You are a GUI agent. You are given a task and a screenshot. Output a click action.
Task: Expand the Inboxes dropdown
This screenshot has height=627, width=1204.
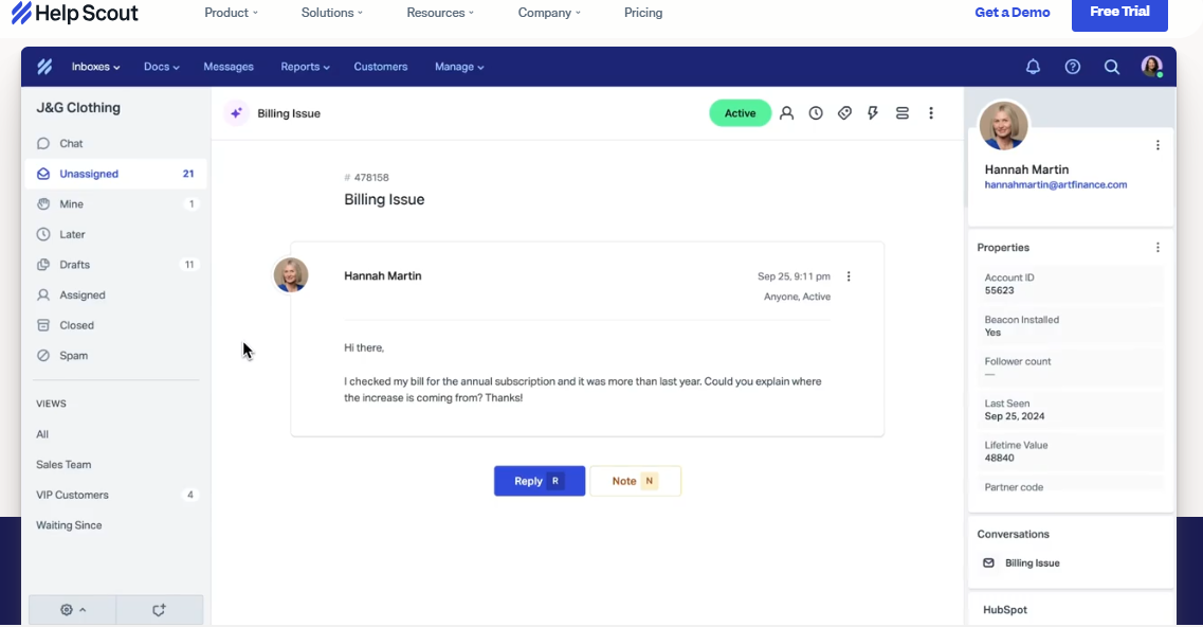(x=96, y=67)
